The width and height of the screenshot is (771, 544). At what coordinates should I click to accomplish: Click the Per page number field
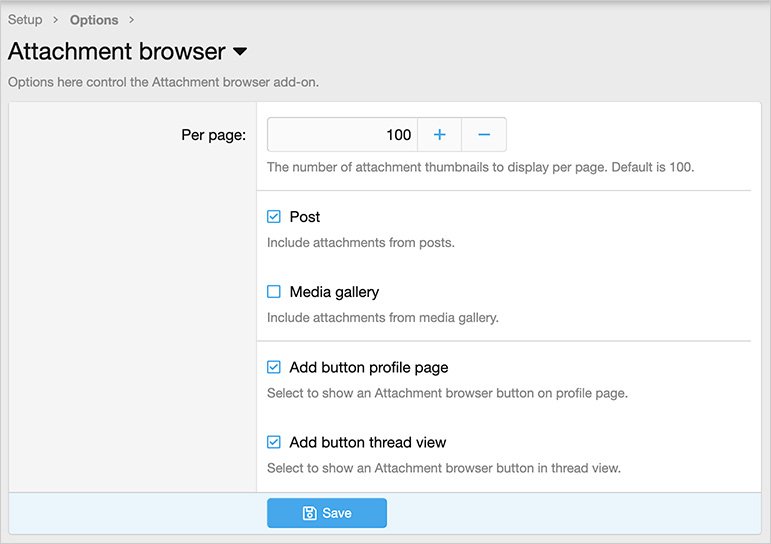point(342,135)
